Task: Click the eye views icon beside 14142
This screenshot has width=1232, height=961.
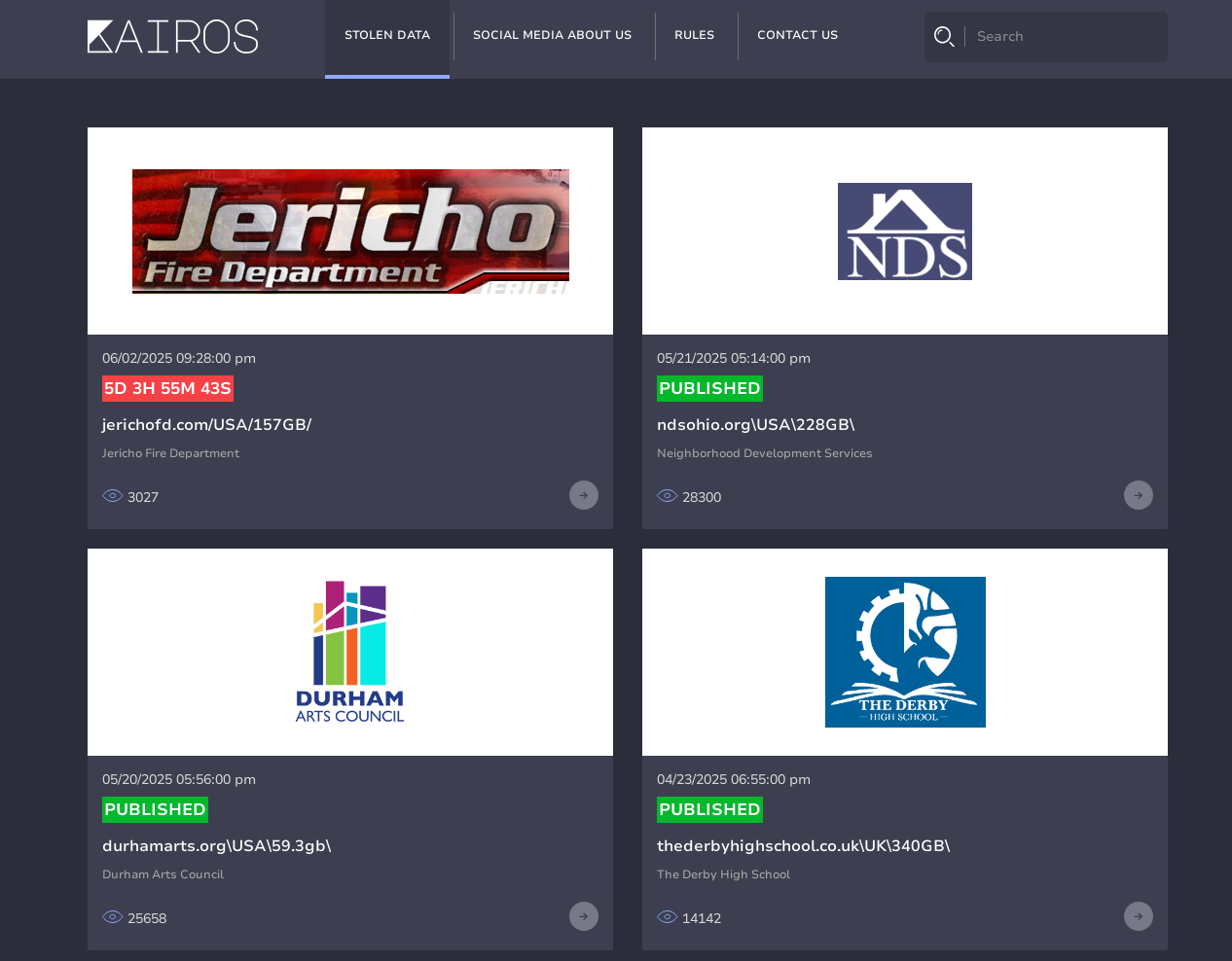Action: click(x=668, y=917)
